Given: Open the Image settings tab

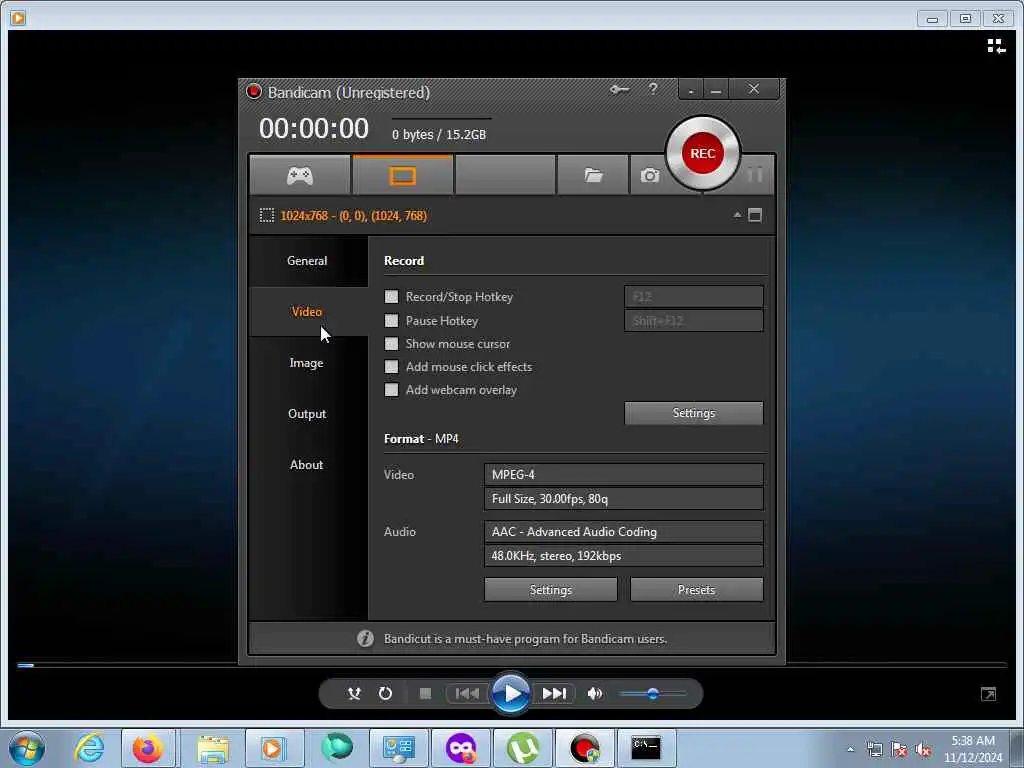Looking at the screenshot, I should pos(308,362).
